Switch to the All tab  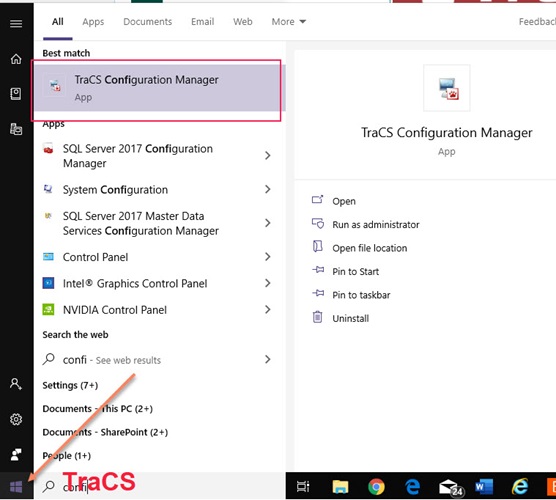click(x=58, y=22)
